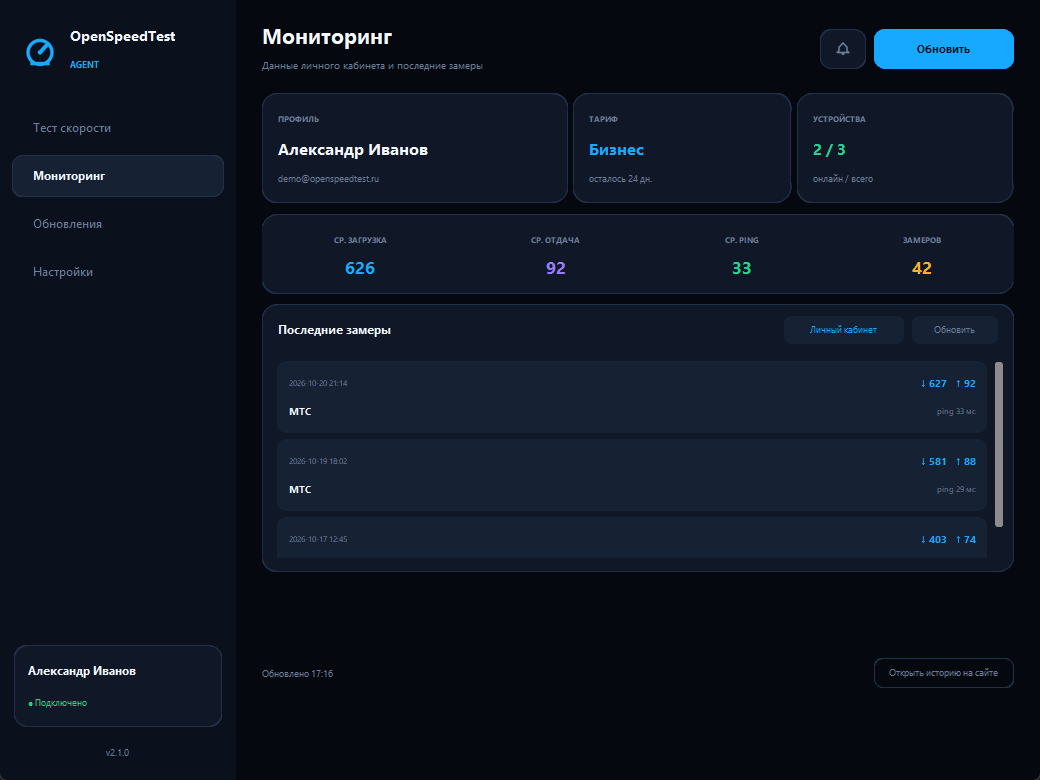Open Личный кабинет link button
1040x780 pixels.
[x=843, y=330]
